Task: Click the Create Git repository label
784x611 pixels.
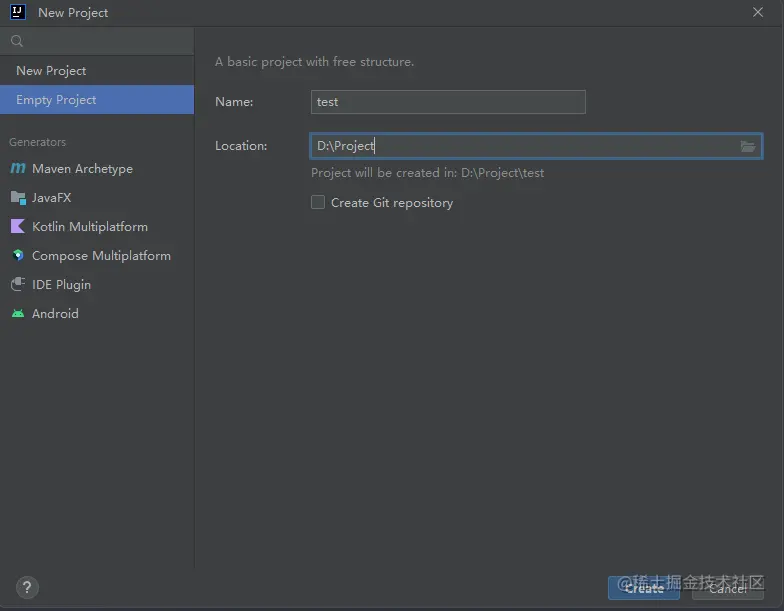Action: (x=392, y=202)
